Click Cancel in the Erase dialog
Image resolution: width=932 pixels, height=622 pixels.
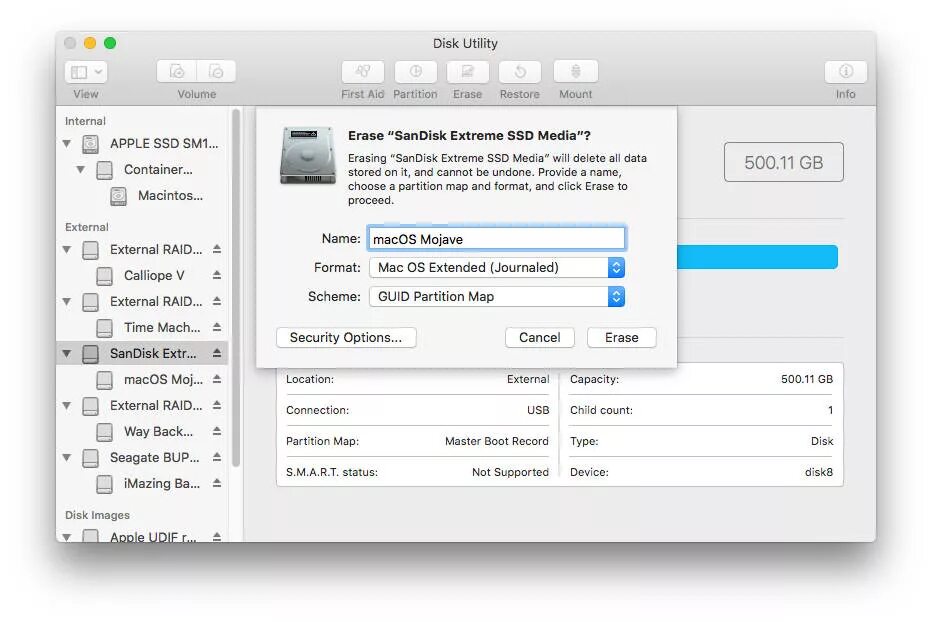[540, 337]
